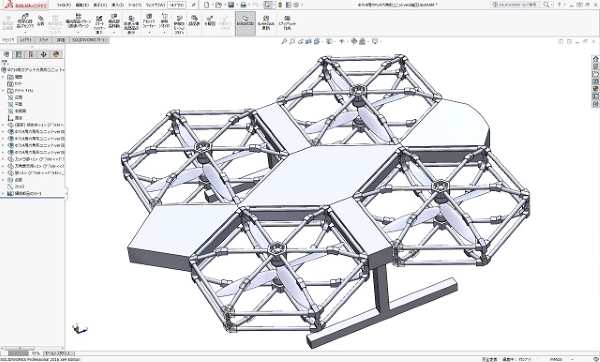Click the Print icon in the top toolbar
The height and width of the screenshot is (362, 600).
[243, 5]
